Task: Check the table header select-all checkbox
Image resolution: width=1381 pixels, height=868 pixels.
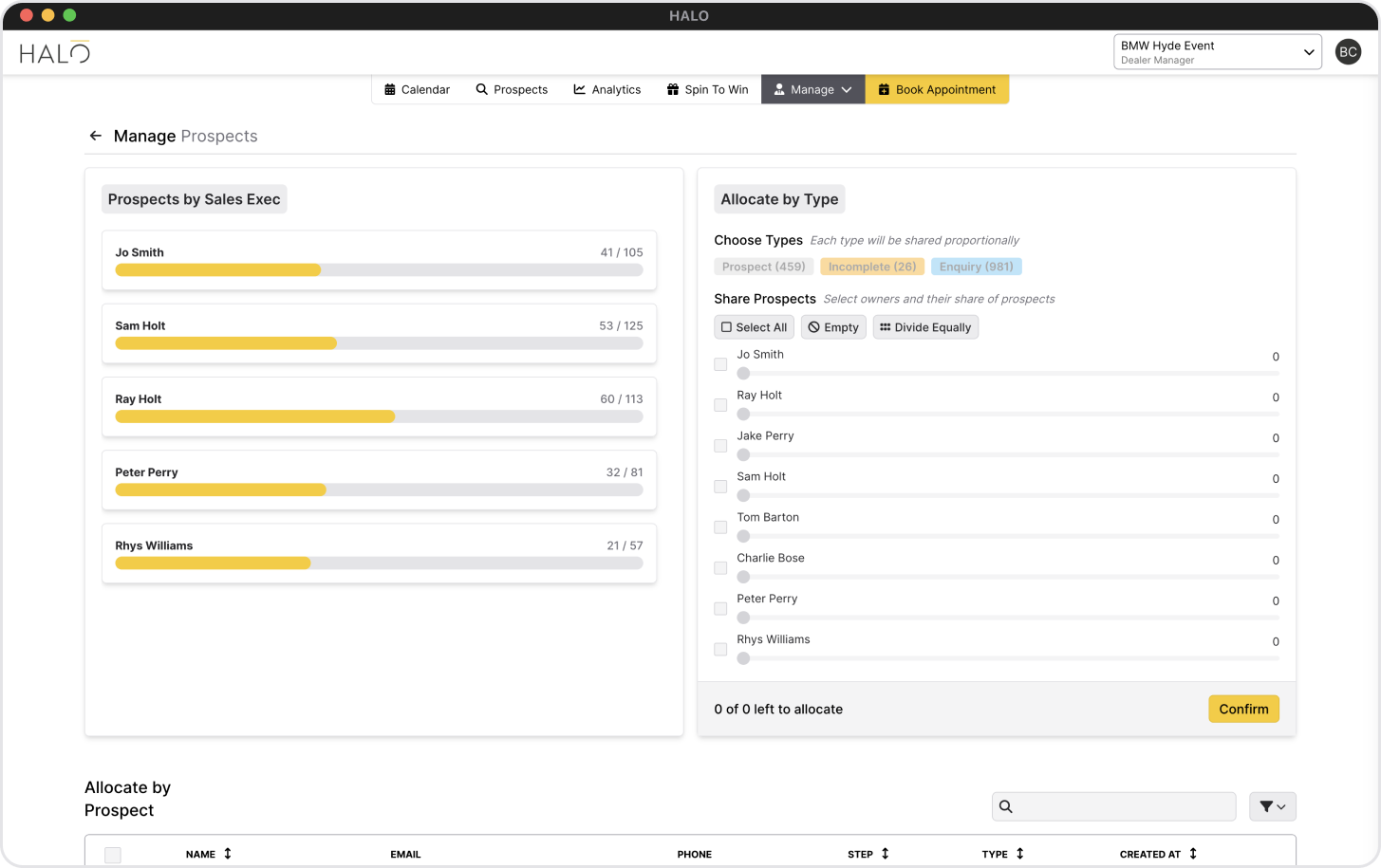Action: pos(113,855)
